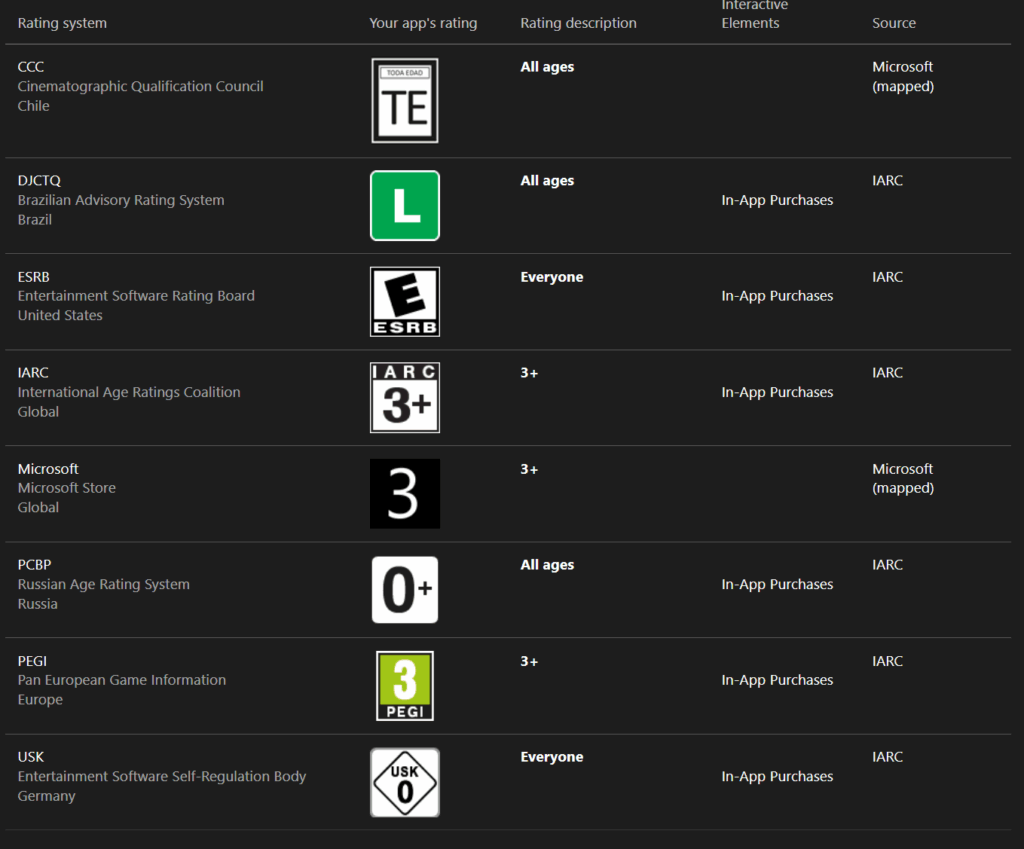Click the Your app's rating column header
1024x849 pixels.
pyautogui.click(x=423, y=23)
